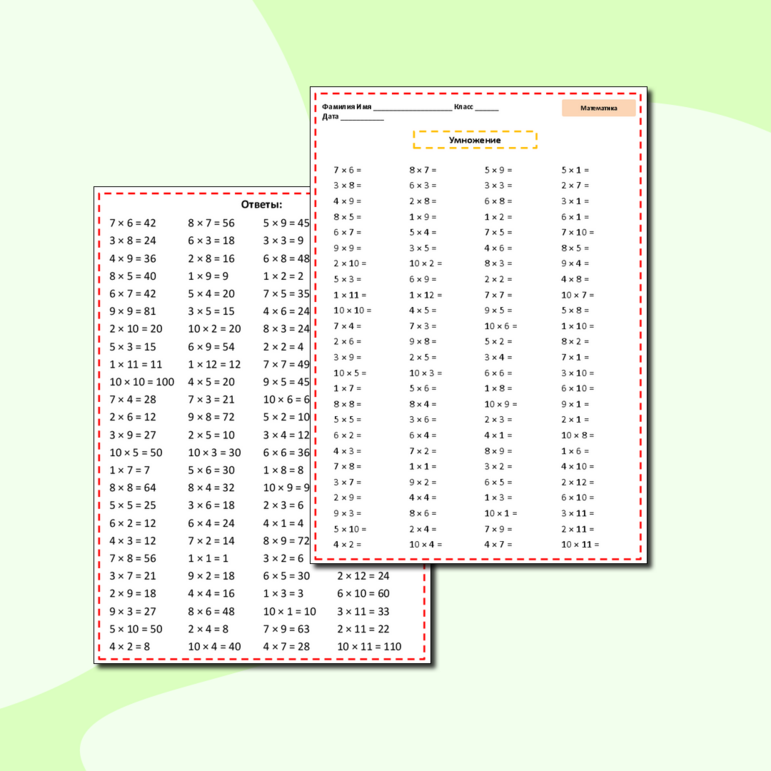This screenshot has width=771, height=771.
Task: Click the Фамилия Имя blank line
Action: pyautogui.click(x=412, y=107)
